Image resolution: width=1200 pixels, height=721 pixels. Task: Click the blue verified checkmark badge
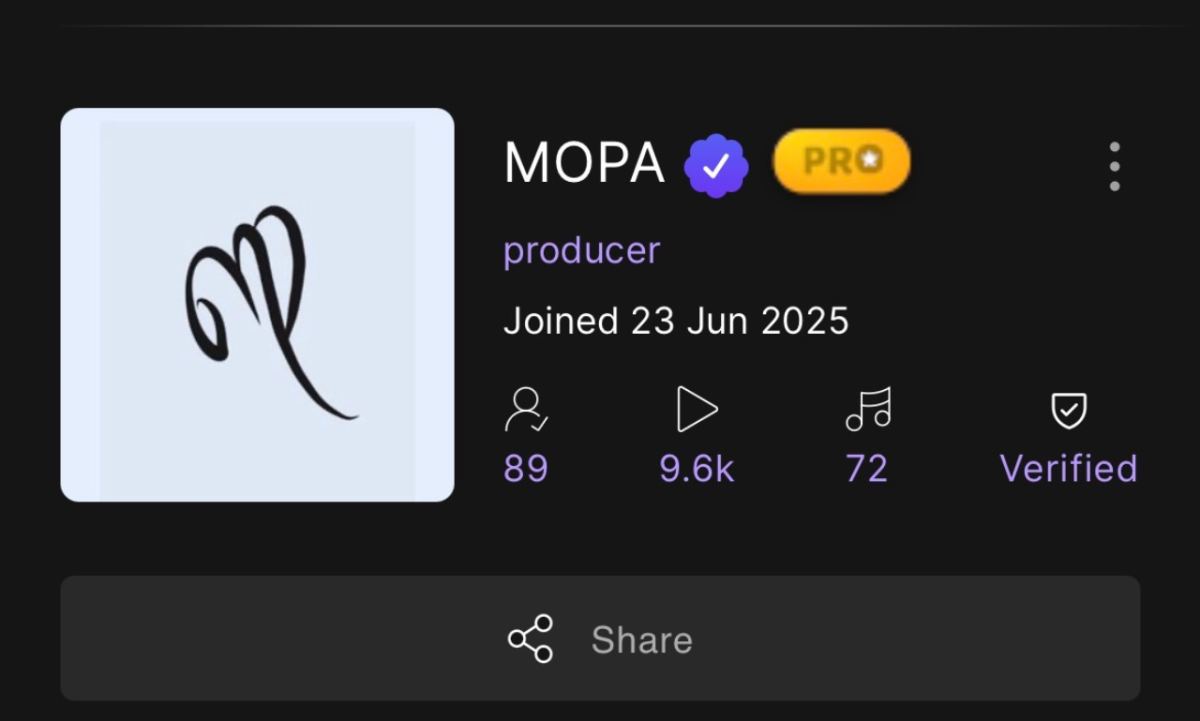[x=716, y=166]
